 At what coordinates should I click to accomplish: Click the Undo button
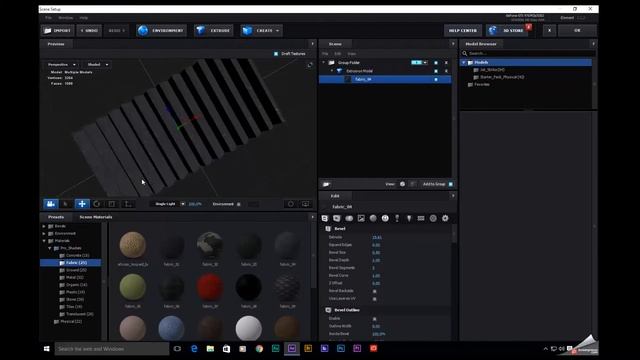click(89, 31)
